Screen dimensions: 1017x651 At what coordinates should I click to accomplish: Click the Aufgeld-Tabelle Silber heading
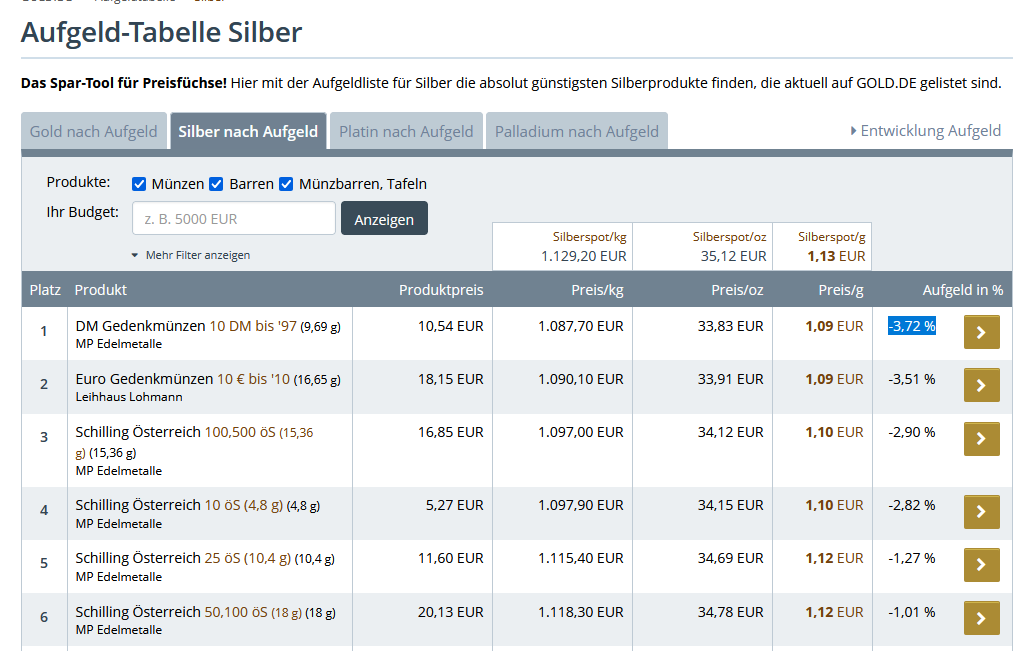162,32
